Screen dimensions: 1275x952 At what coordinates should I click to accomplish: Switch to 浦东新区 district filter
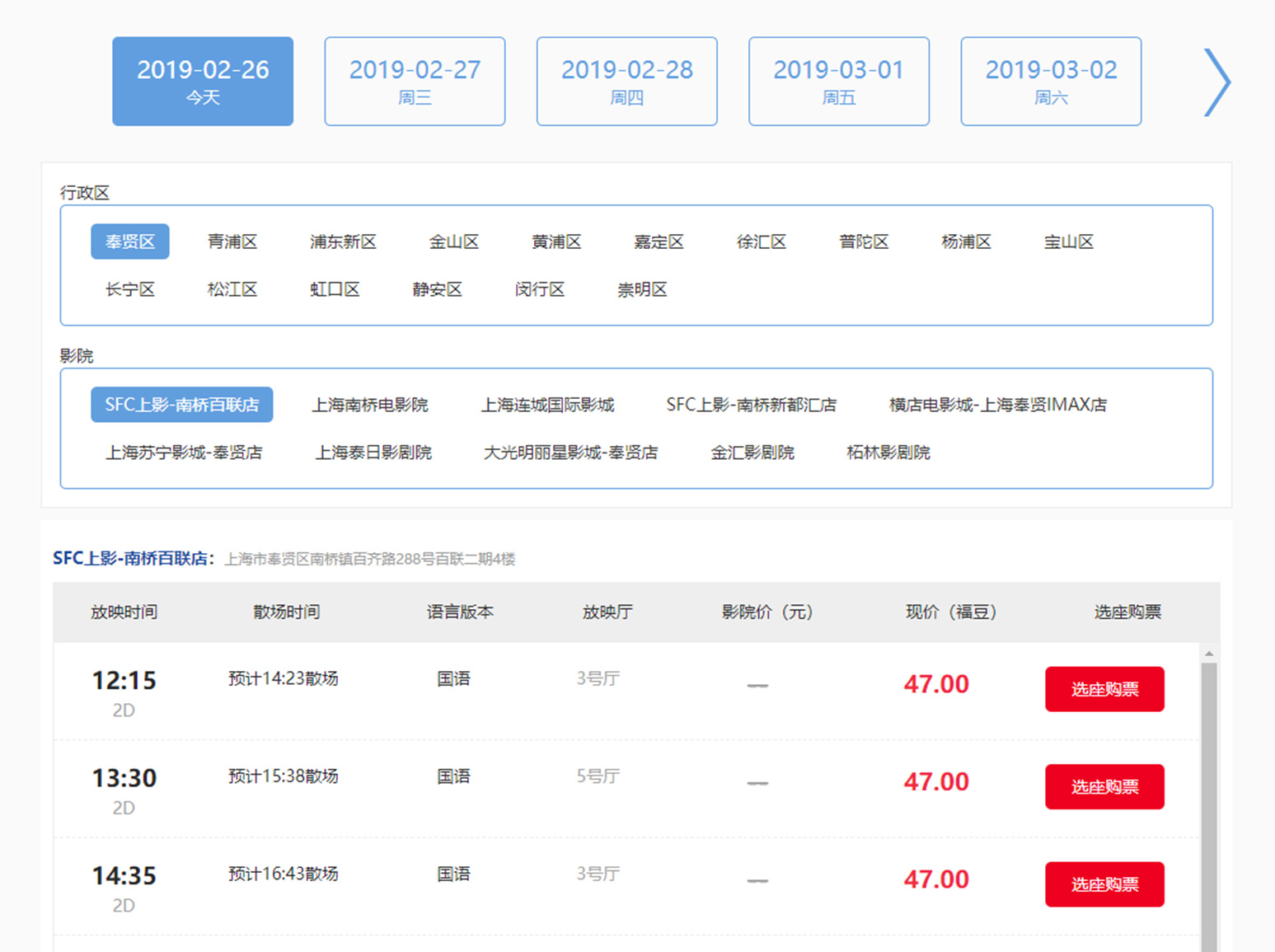343,242
